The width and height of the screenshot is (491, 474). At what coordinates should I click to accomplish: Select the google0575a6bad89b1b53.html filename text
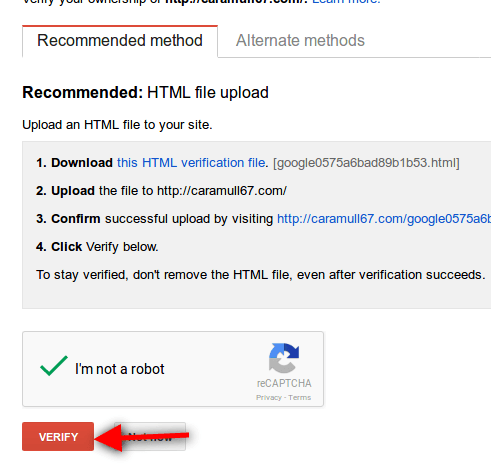pyautogui.click(x=366, y=163)
